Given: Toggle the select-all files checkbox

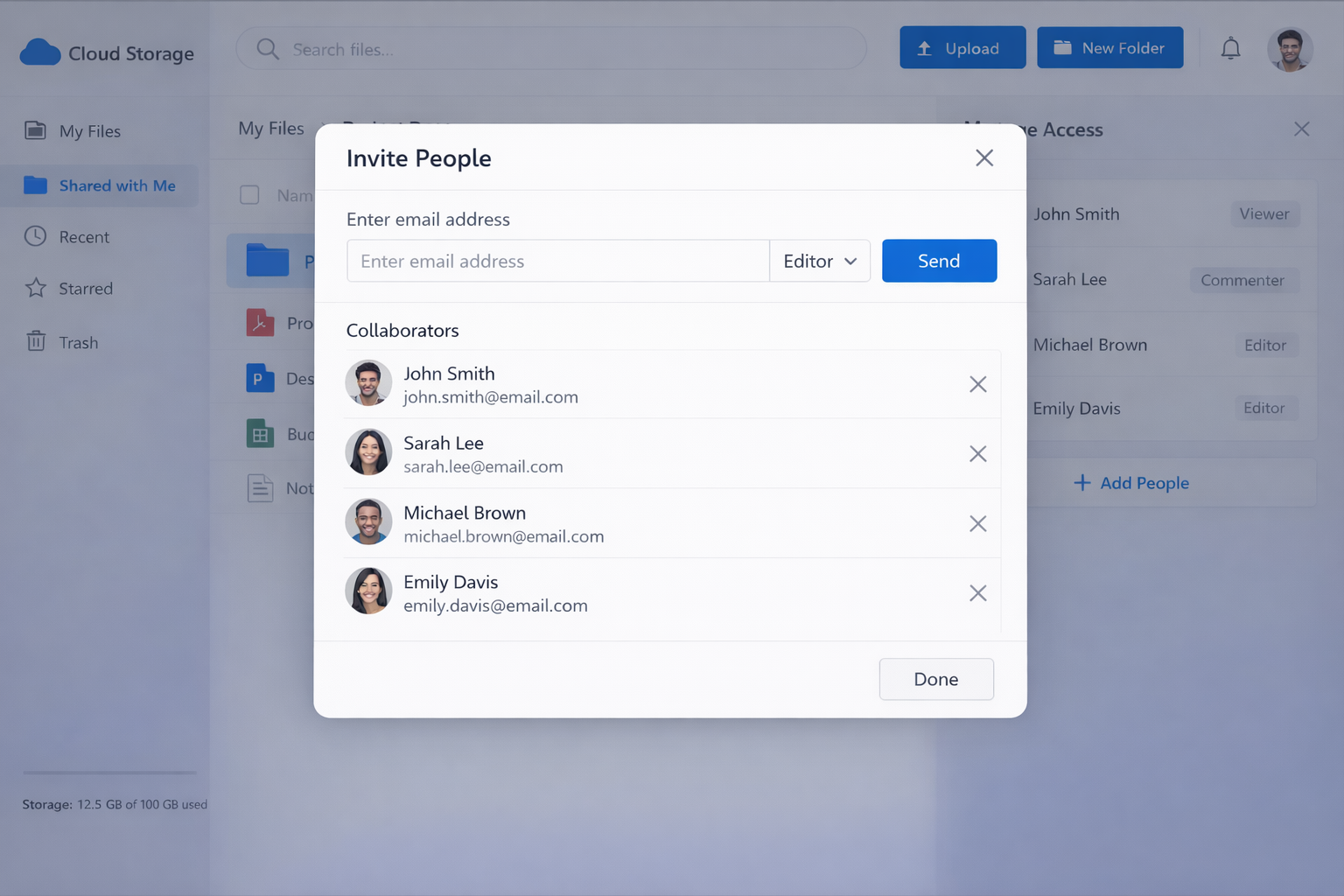Looking at the screenshot, I should coord(249,195).
